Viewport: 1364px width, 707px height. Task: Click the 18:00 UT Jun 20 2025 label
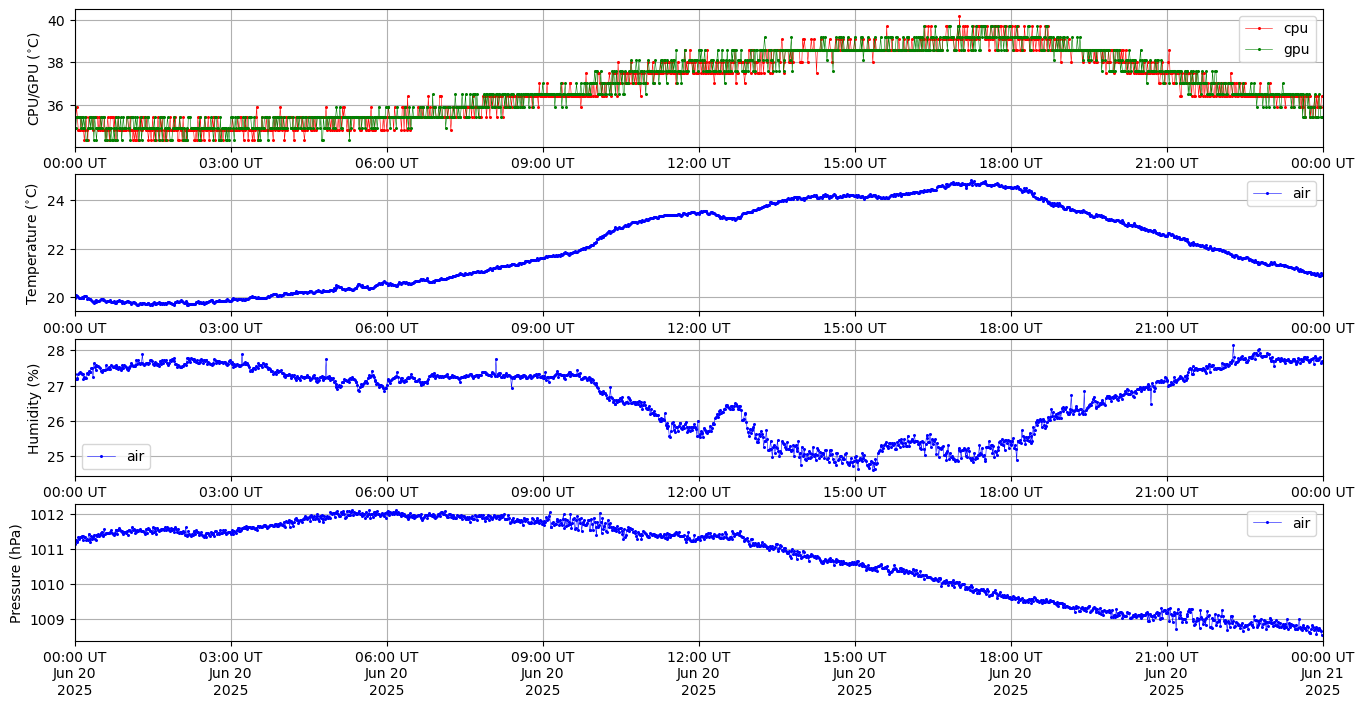(x=1011, y=673)
